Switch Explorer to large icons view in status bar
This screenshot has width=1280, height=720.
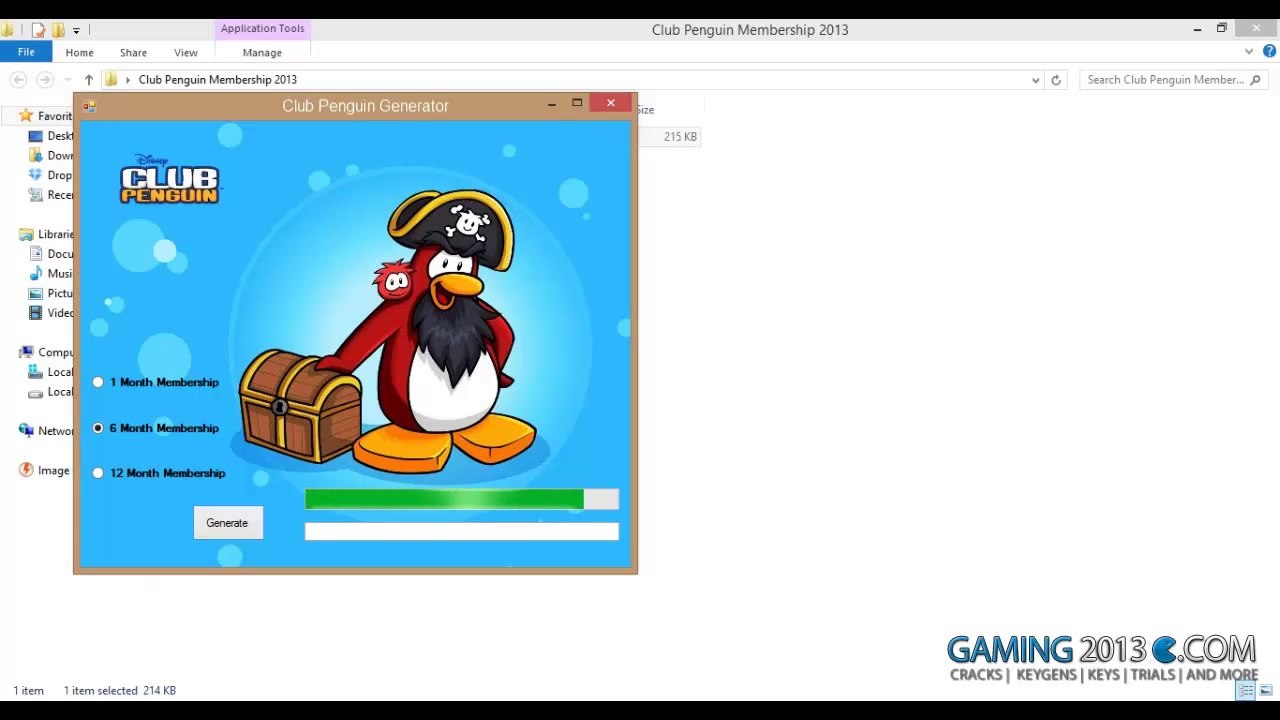[x=1266, y=690]
